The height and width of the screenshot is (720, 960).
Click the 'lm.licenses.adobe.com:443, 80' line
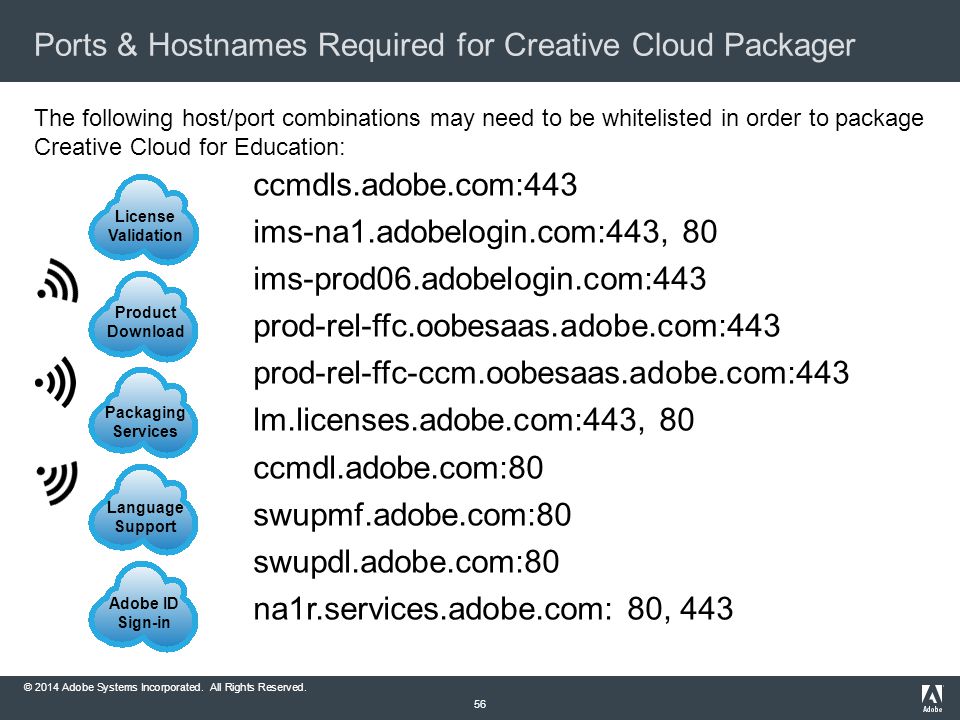[x=474, y=420]
